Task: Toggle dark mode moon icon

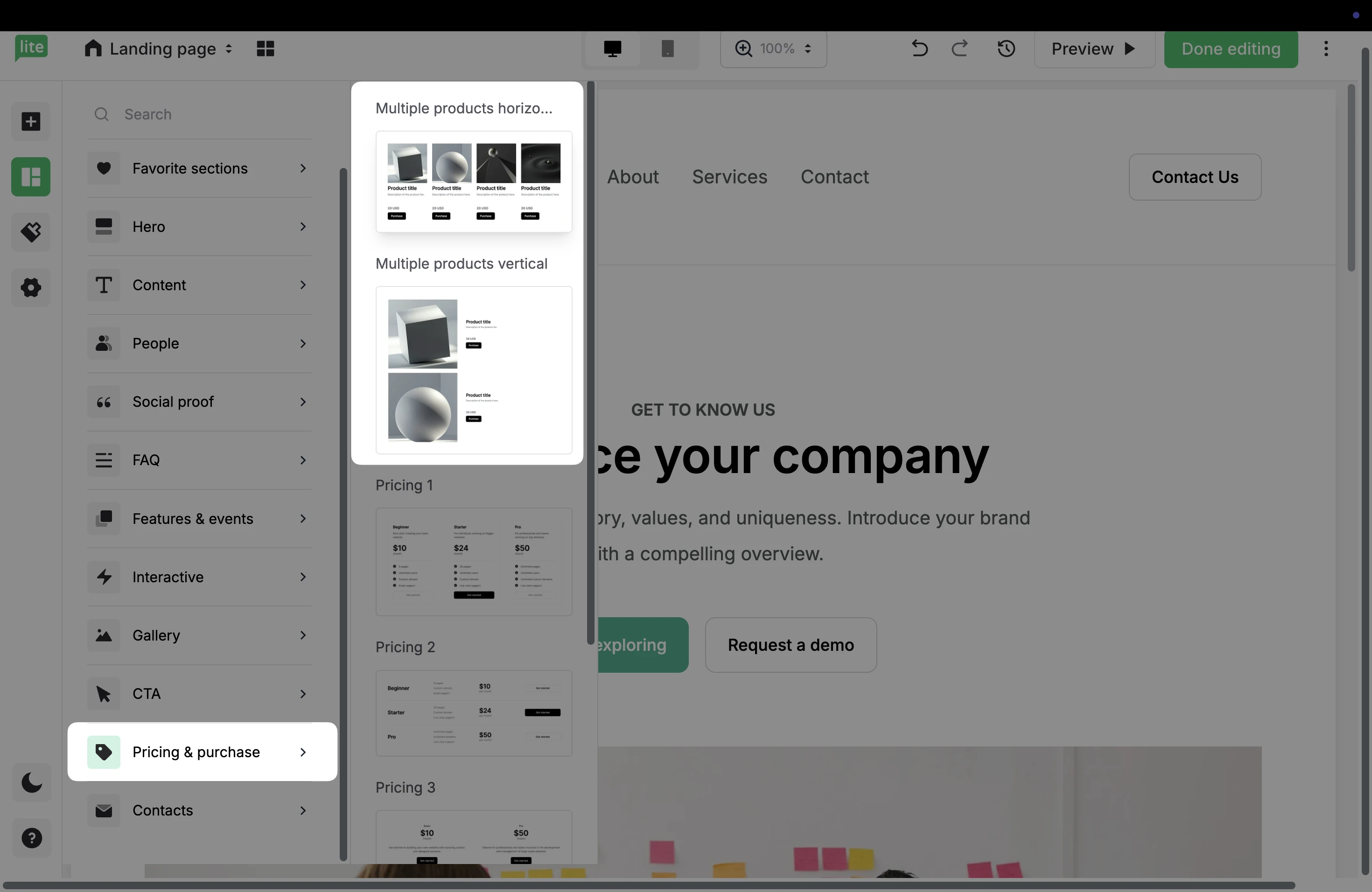Action: [32, 782]
